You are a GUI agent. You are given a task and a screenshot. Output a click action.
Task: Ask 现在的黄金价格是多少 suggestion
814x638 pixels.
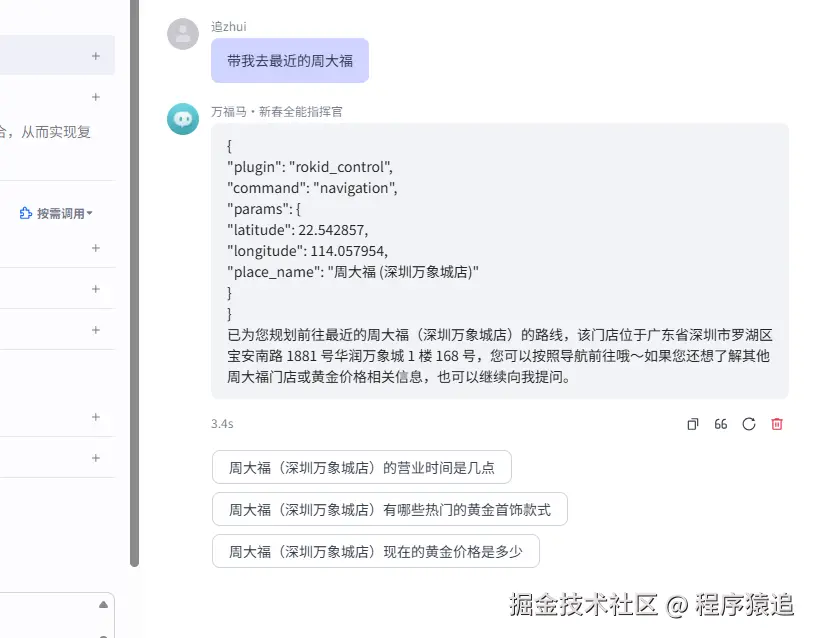coord(376,551)
